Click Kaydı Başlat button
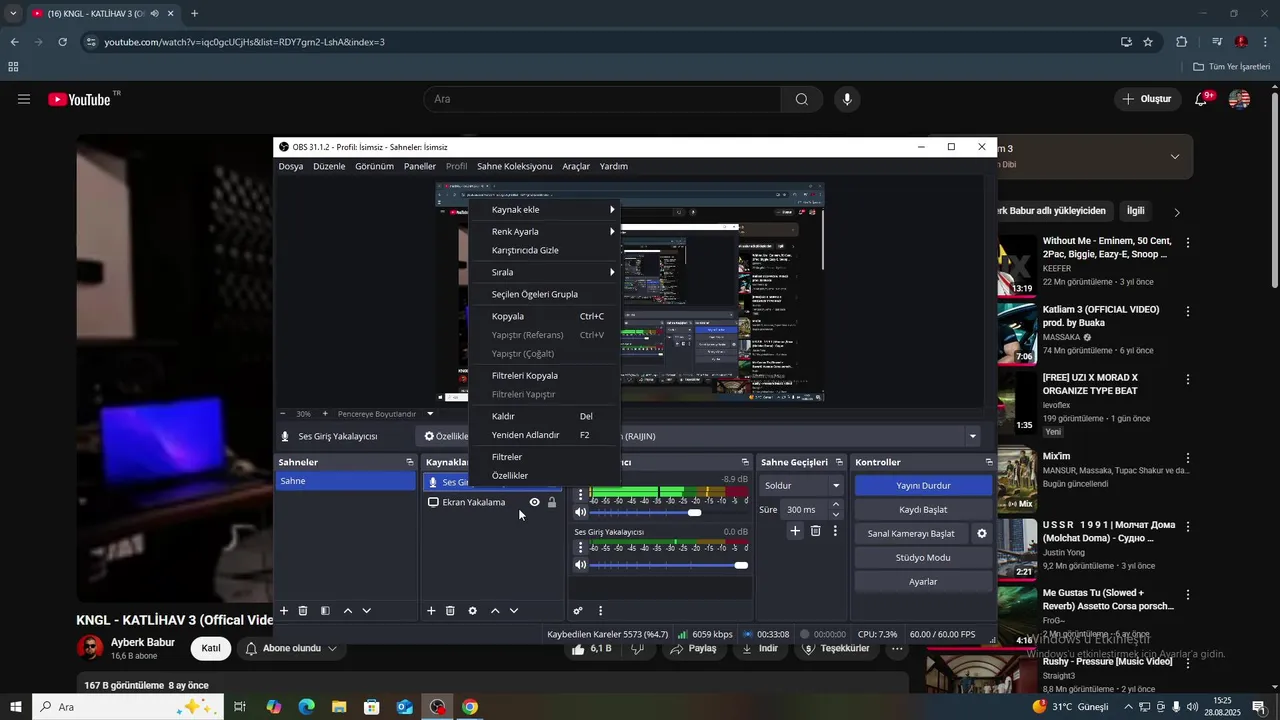The image size is (1280, 720). 923,509
